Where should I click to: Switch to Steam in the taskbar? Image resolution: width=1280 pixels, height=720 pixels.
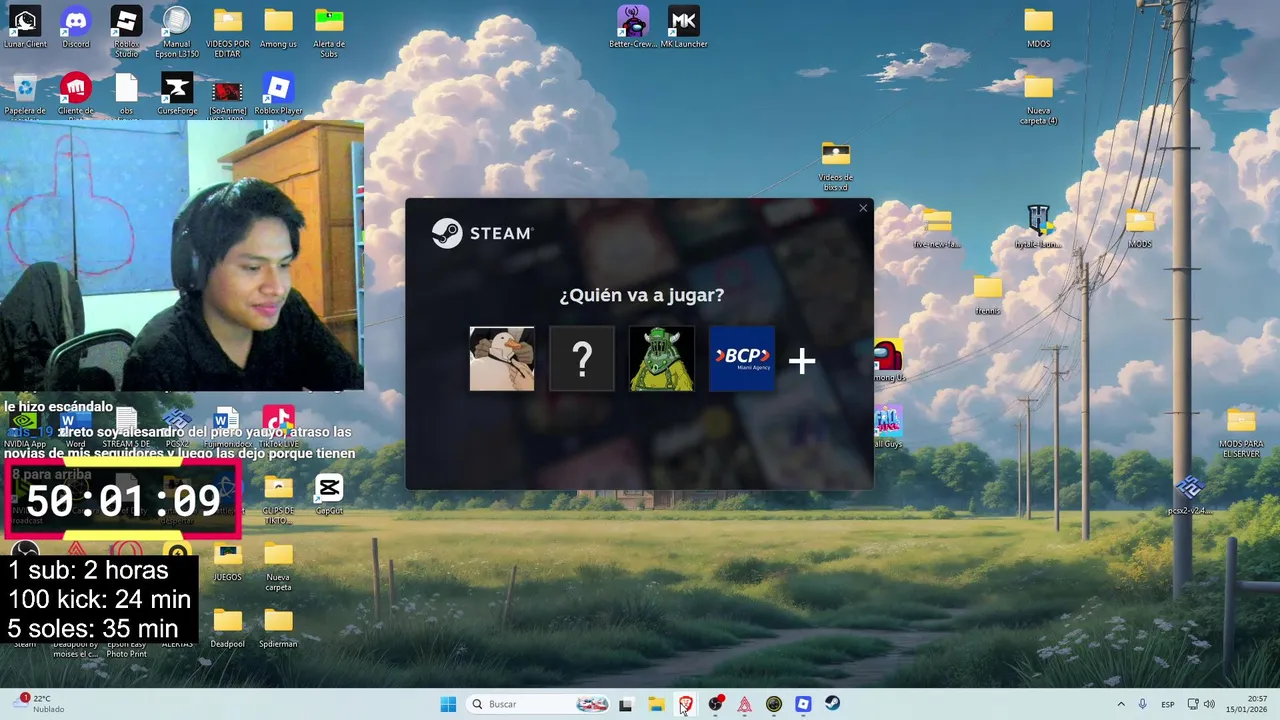click(832, 704)
